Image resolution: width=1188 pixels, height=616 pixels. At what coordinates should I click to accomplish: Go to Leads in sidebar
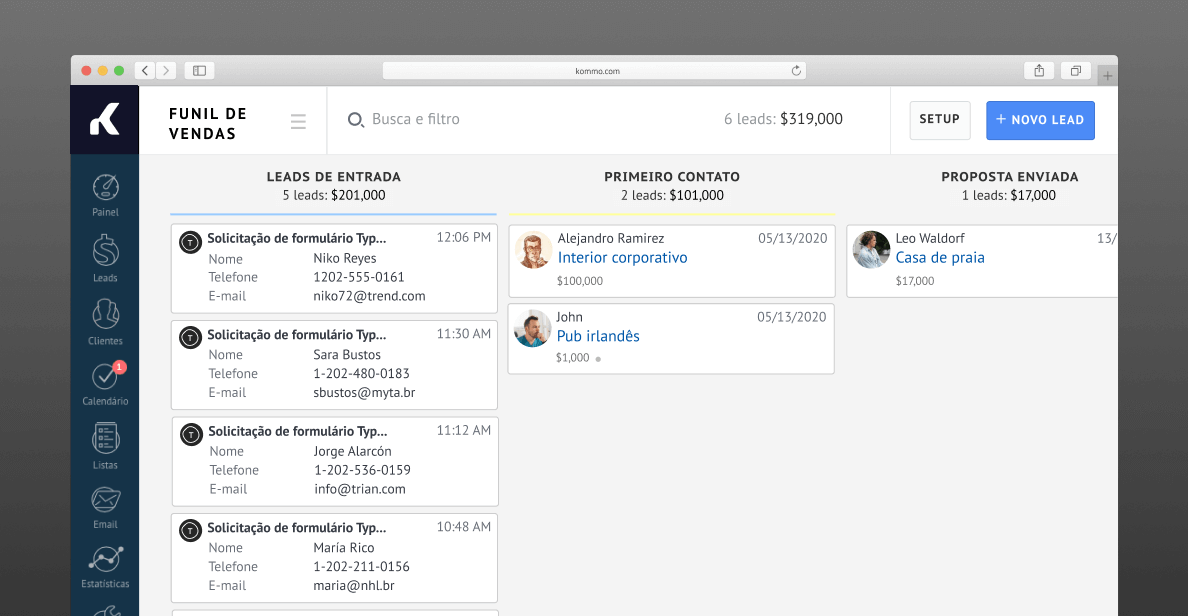point(105,257)
